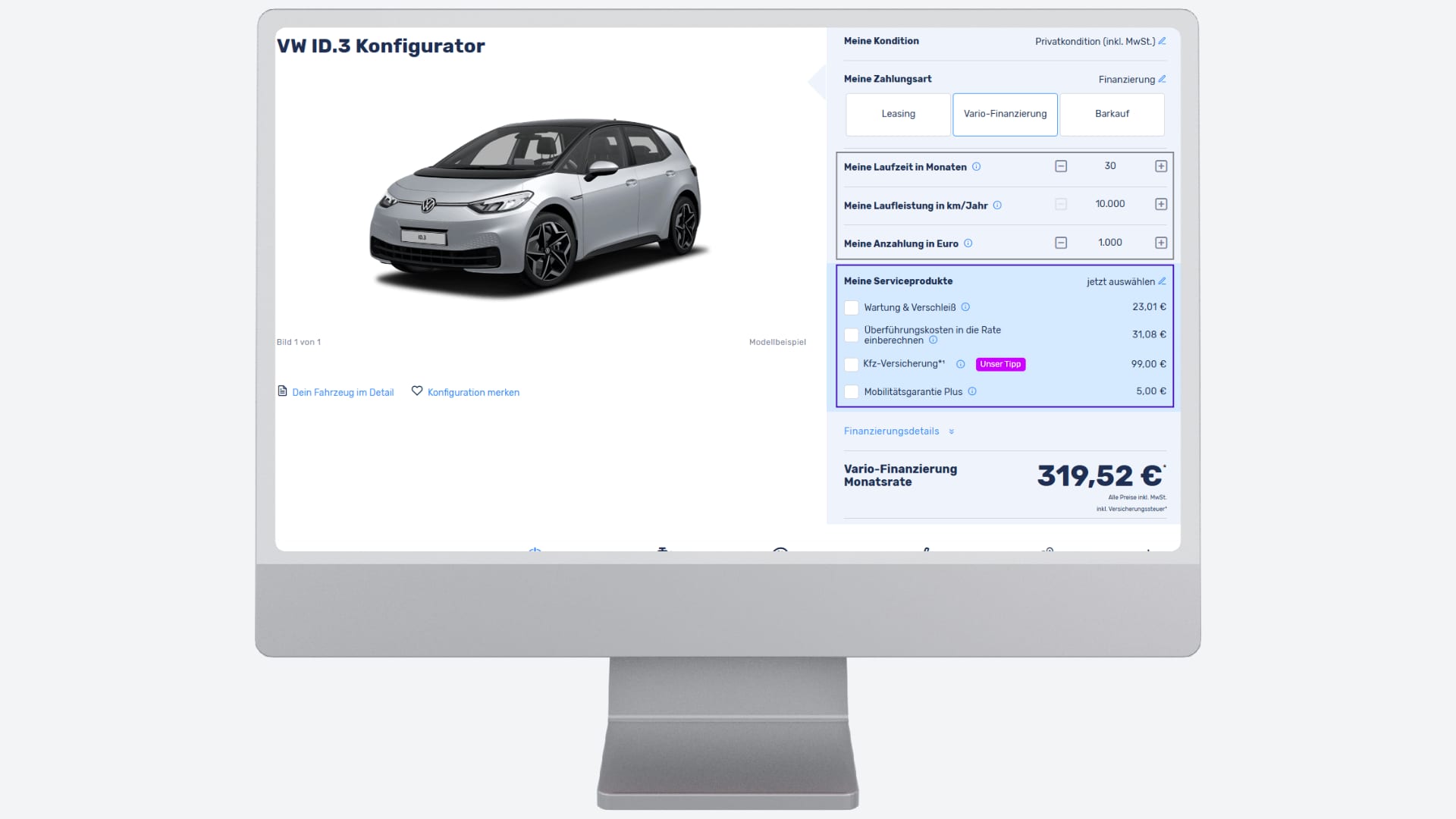Open info for Mobilitätsgarantie Plus
The height and width of the screenshot is (819, 1456).
[x=972, y=391]
